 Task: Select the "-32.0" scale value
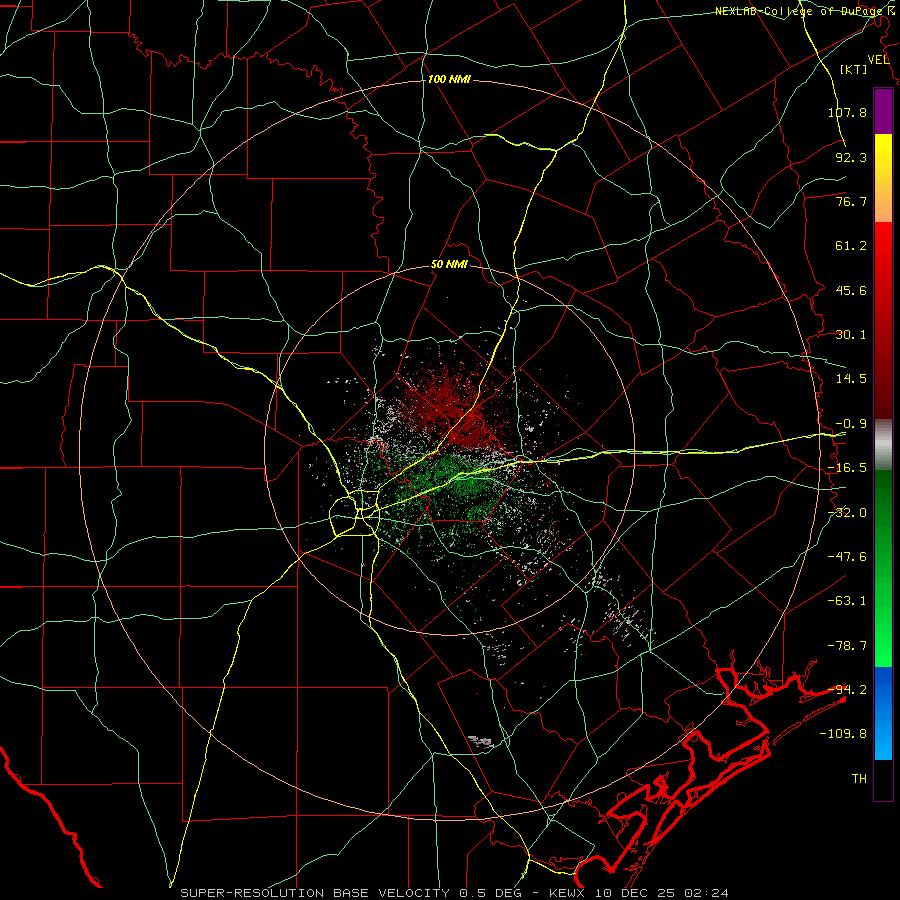(x=847, y=513)
